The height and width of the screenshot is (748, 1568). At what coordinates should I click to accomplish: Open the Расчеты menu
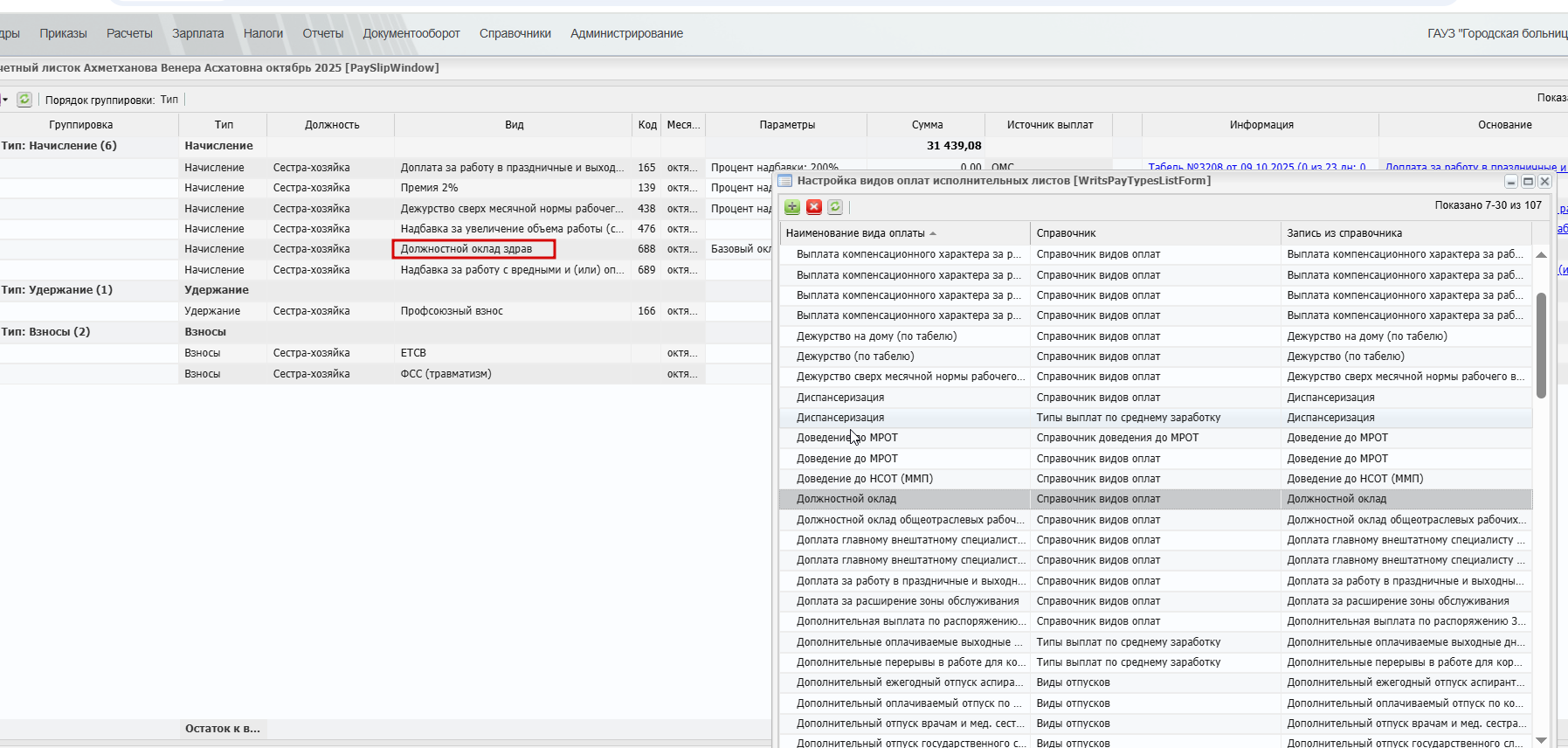click(129, 33)
